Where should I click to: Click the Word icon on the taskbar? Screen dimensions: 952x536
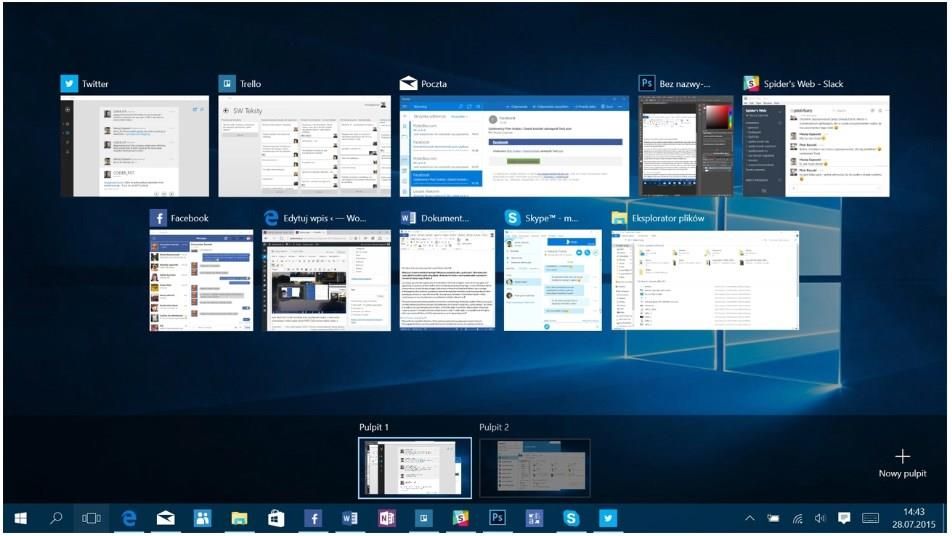click(x=350, y=518)
